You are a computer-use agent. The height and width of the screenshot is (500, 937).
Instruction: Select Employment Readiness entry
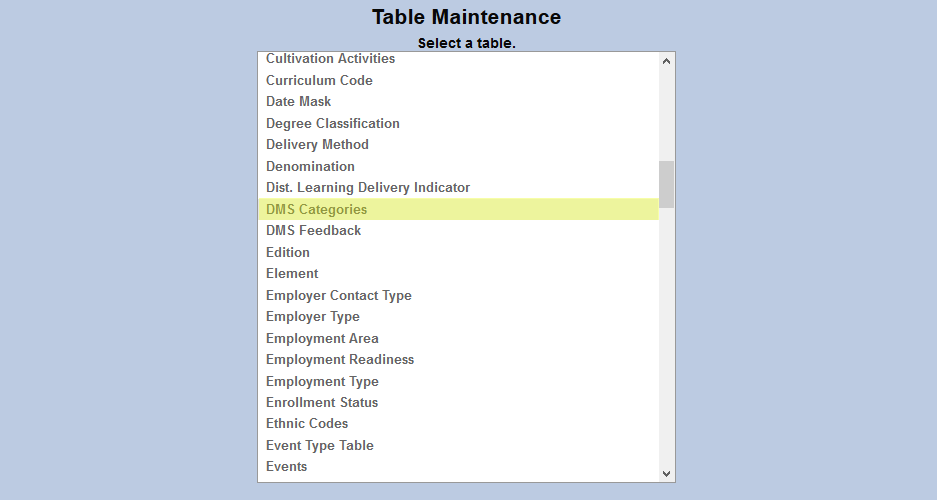(339, 360)
